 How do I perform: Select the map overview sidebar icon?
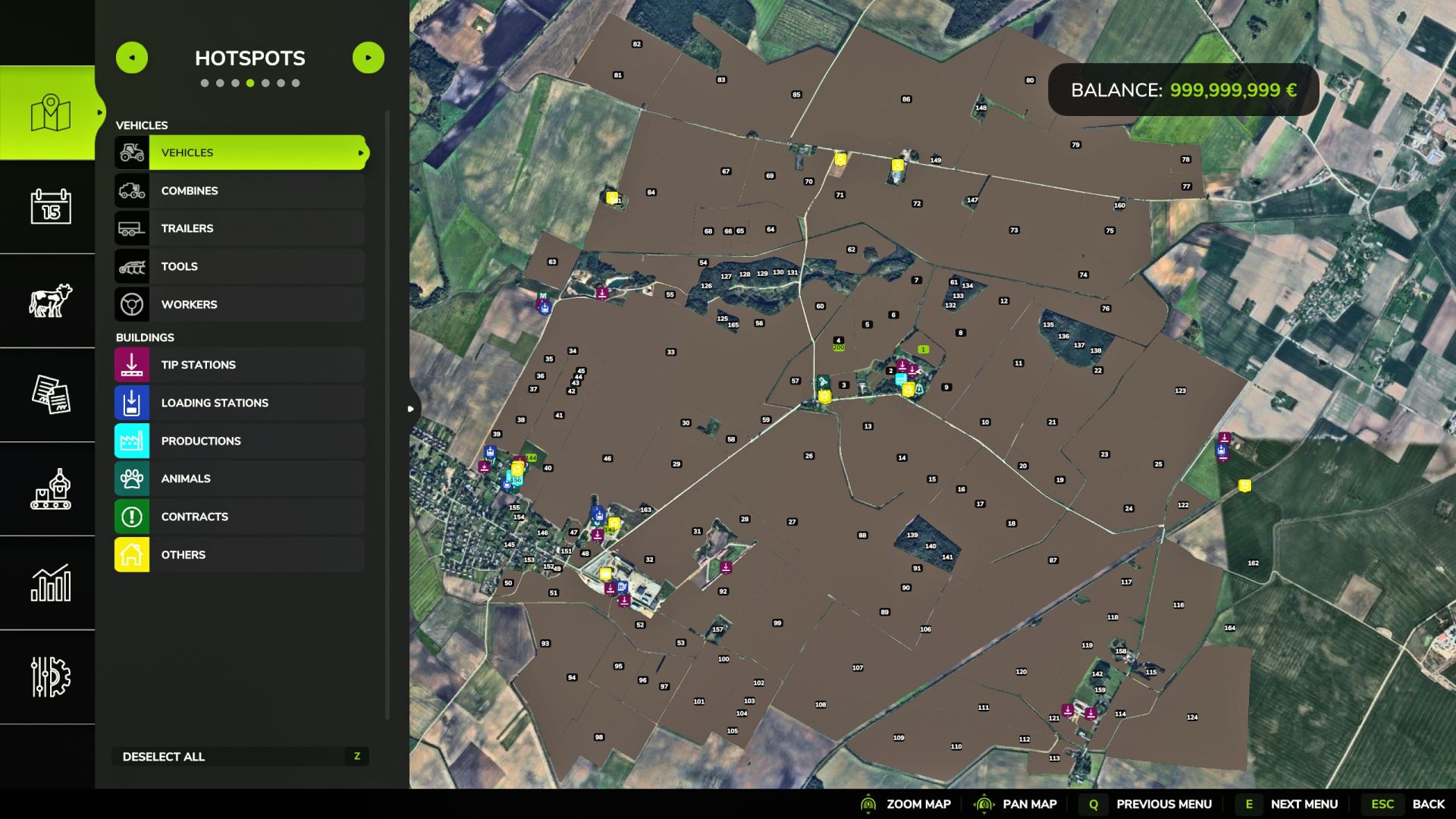click(51, 112)
